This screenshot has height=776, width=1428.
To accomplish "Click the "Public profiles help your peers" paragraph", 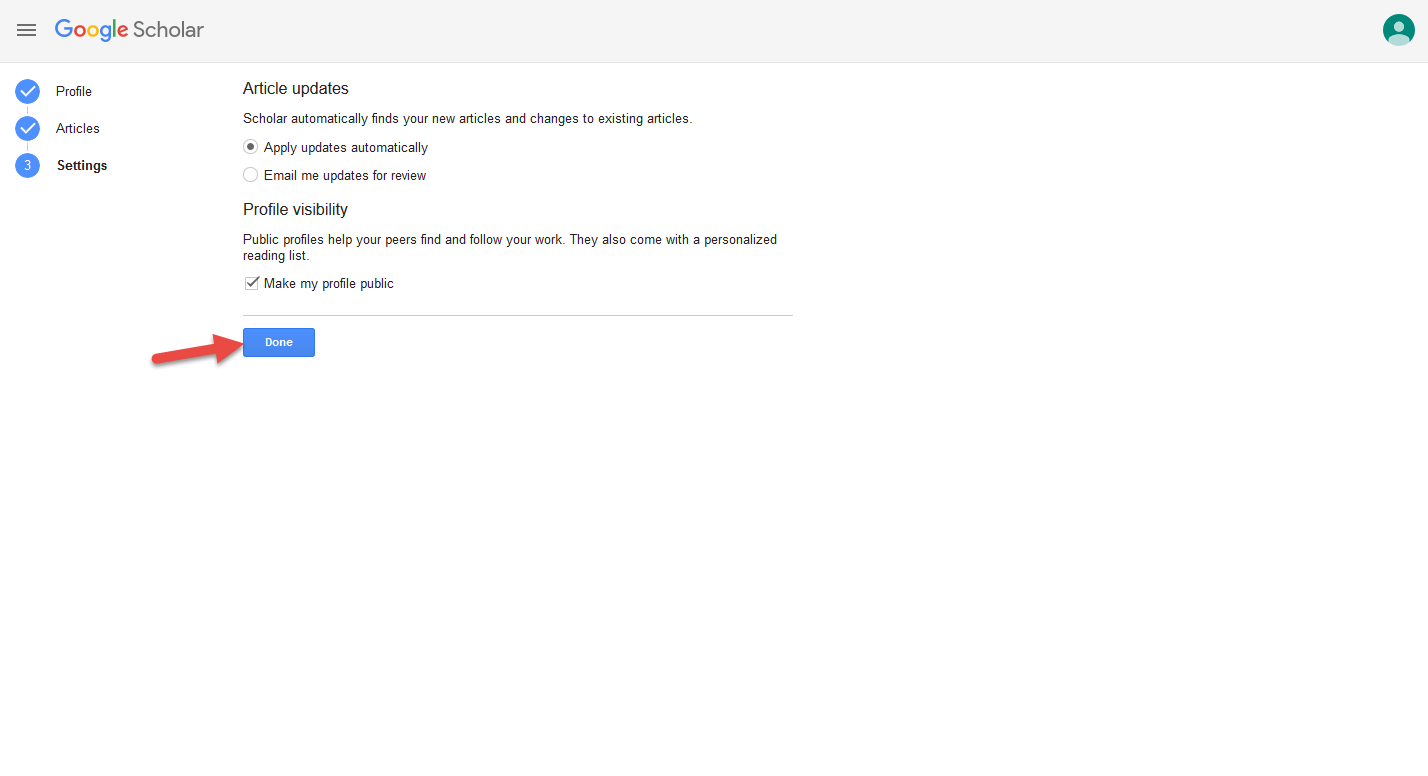I will coord(509,247).
